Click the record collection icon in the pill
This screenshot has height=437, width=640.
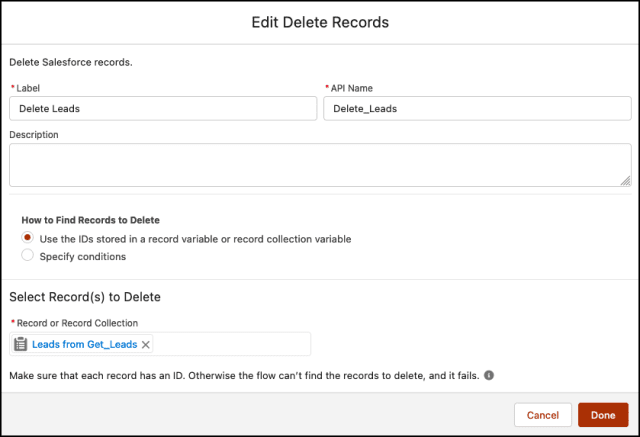[x=21, y=344]
